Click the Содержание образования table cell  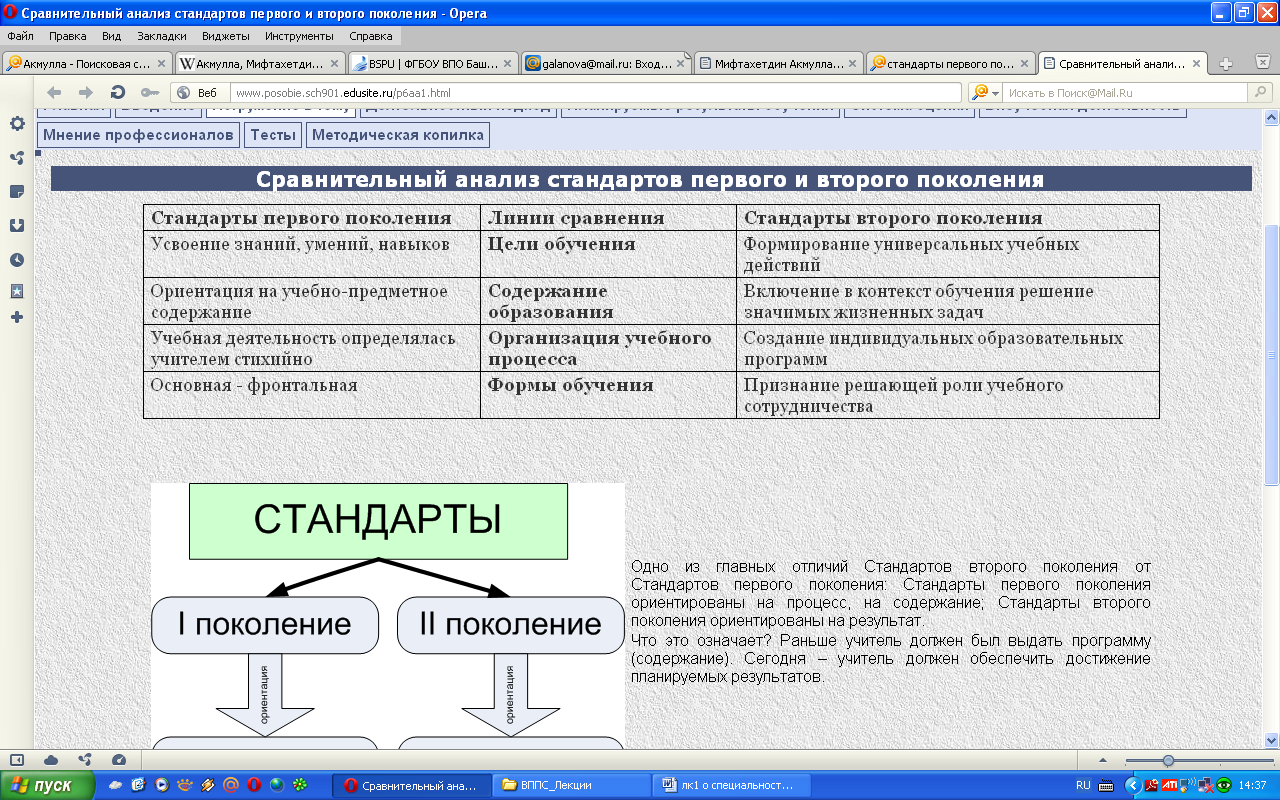click(609, 301)
